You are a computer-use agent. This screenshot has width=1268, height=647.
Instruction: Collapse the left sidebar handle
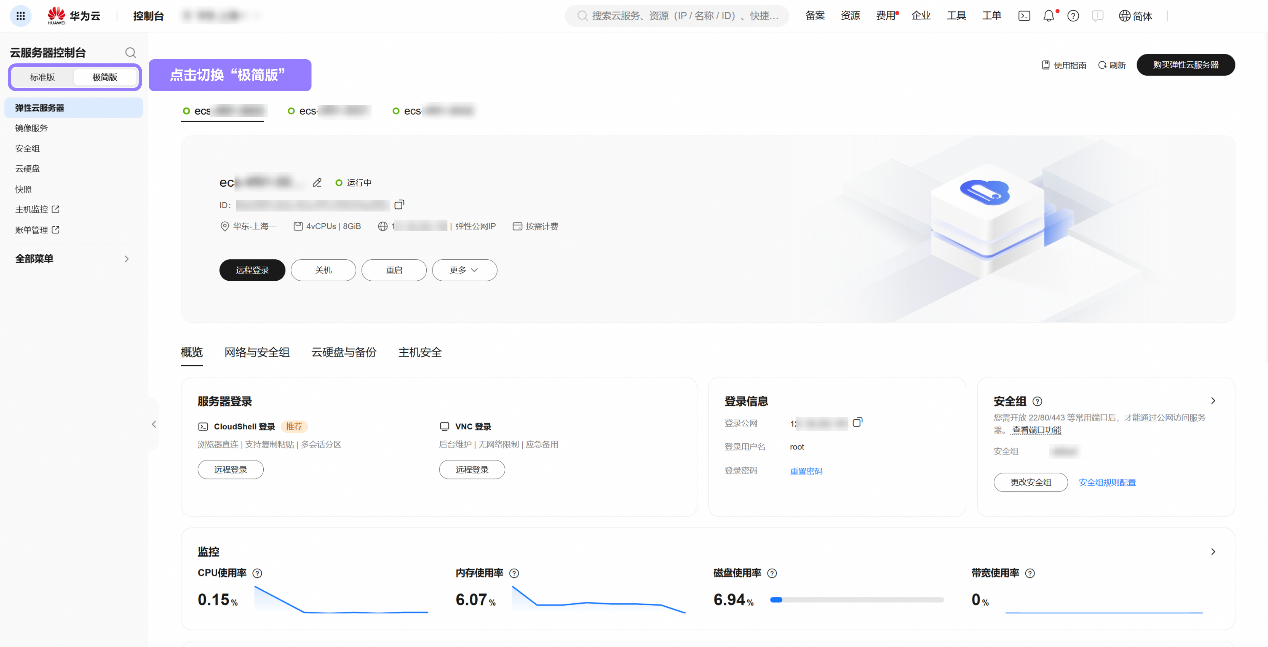click(153, 424)
